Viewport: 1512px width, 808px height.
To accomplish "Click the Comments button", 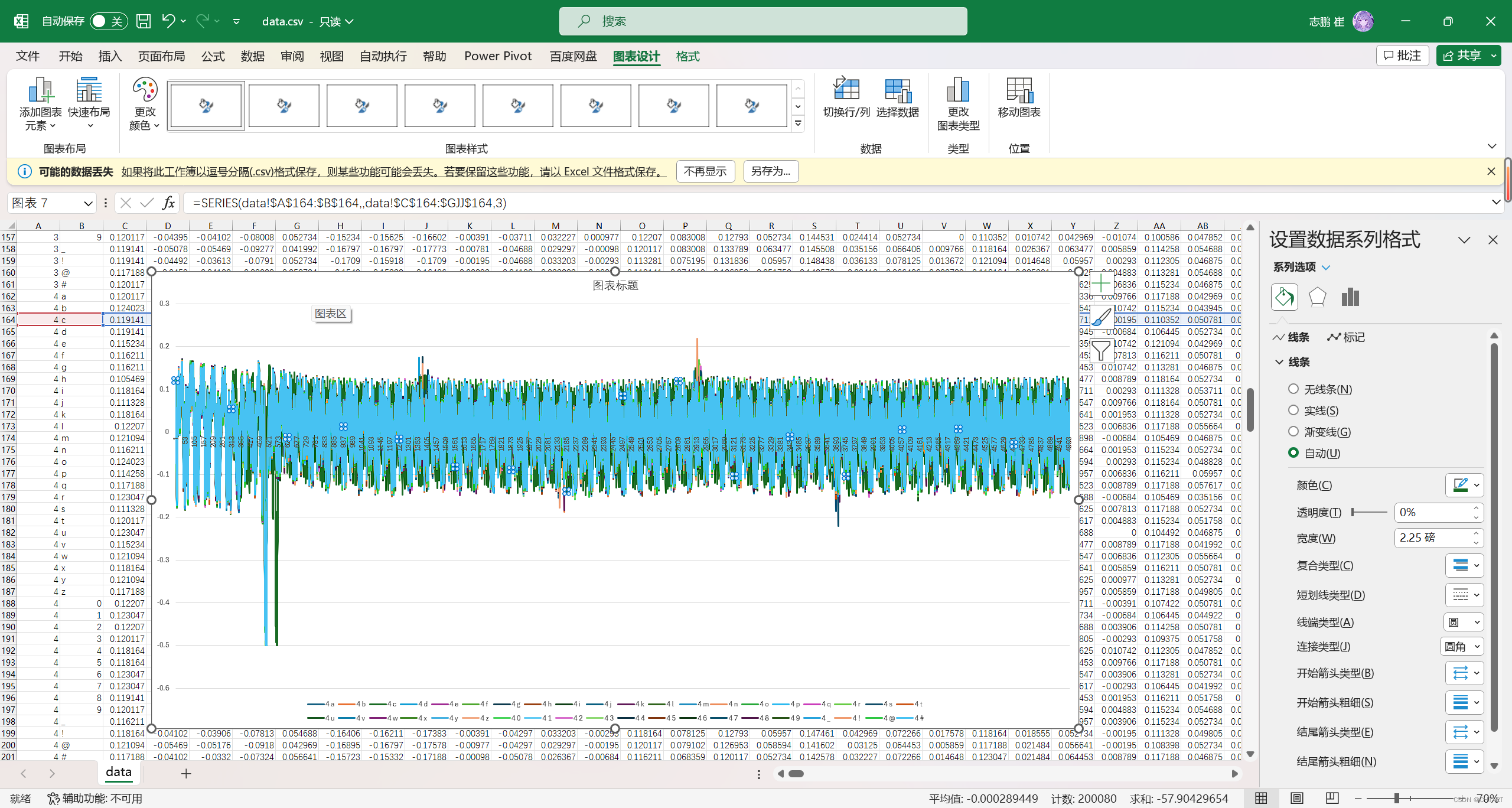I will click(1402, 56).
